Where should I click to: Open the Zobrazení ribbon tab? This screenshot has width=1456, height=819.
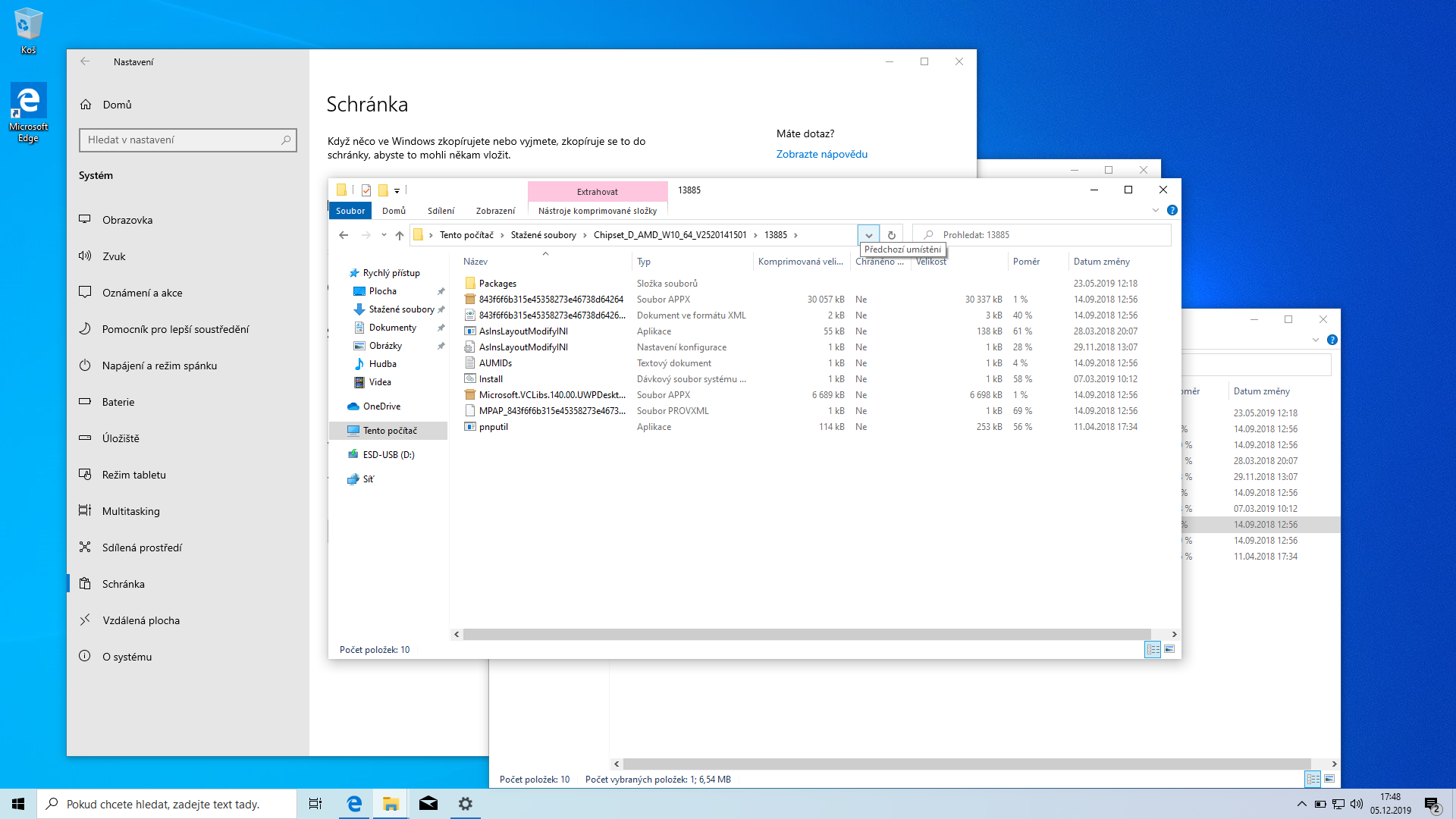495,211
